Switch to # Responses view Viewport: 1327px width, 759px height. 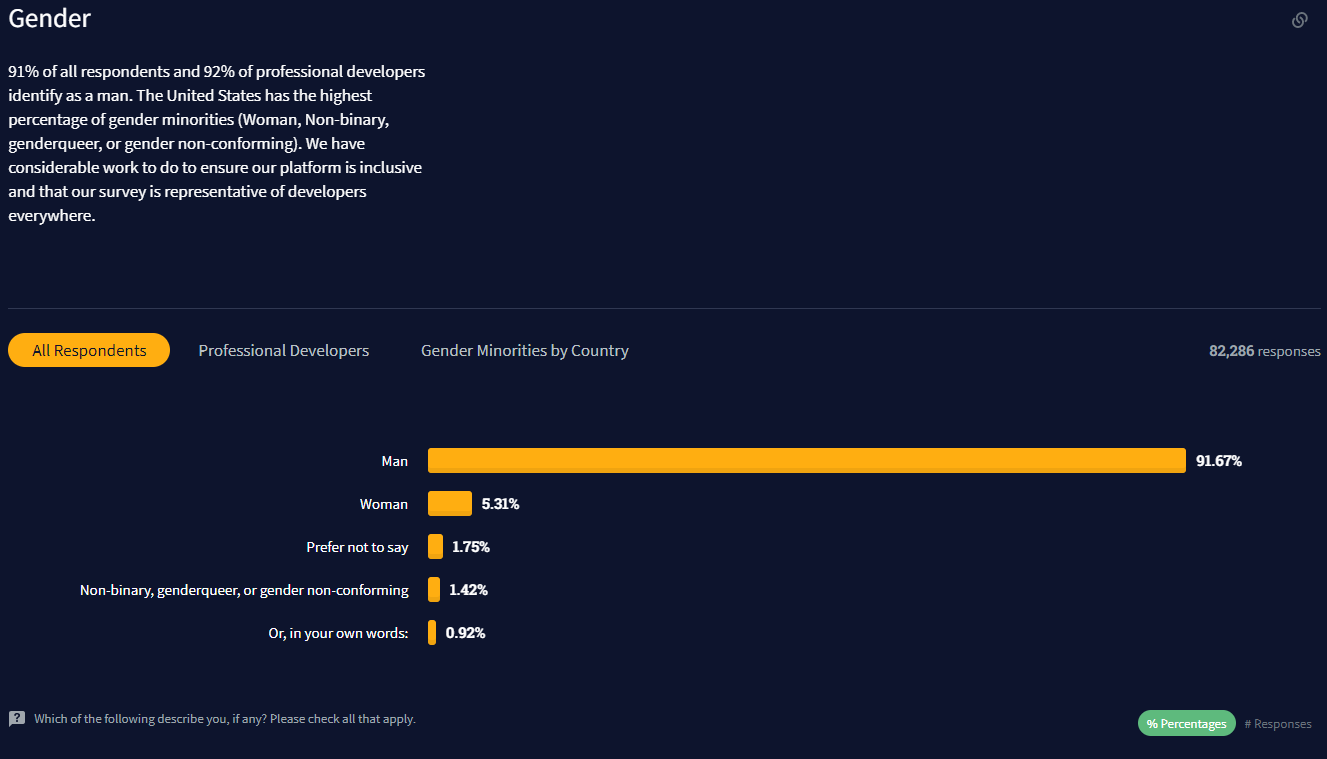(x=1278, y=723)
